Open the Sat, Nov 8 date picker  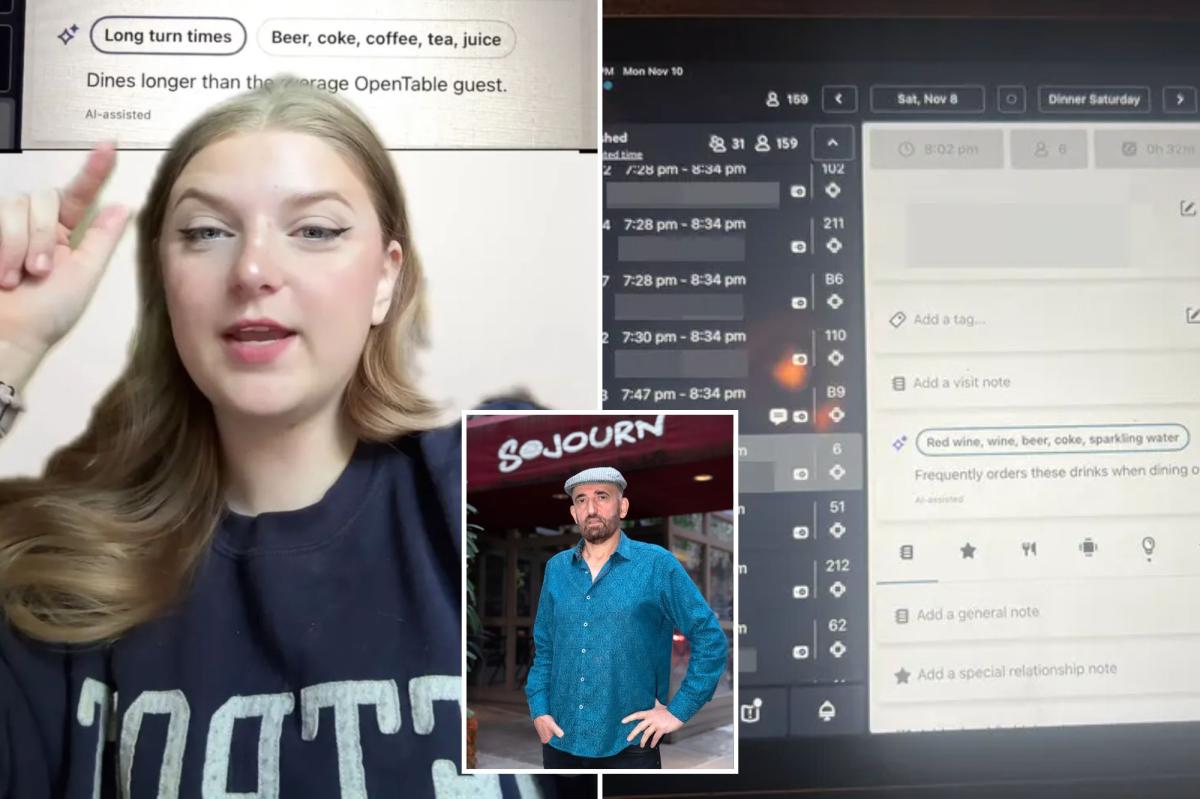pos(927,99)
